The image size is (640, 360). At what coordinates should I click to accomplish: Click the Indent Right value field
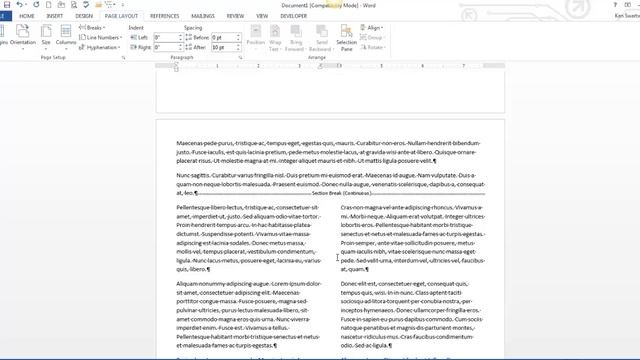(166, 47)
